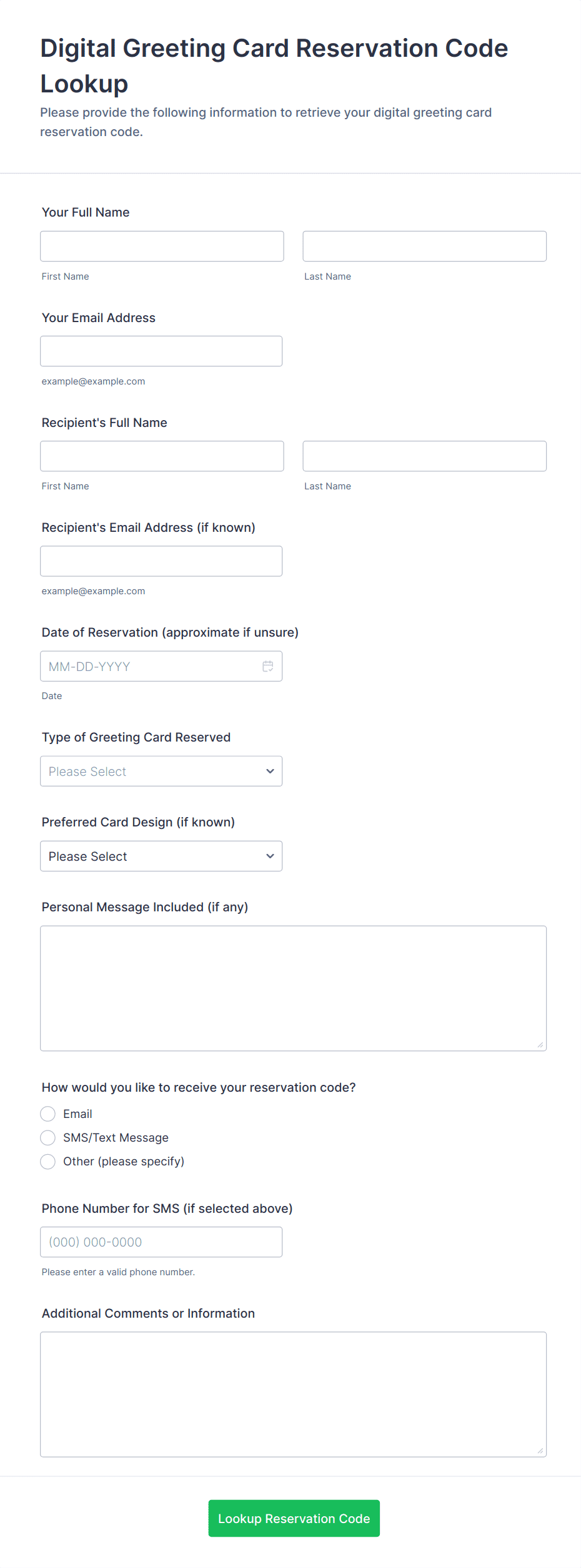Click the Personal Message text area
Viewport: 581px width, 1568px height.
pyautogui.click(x=293, y=987)
